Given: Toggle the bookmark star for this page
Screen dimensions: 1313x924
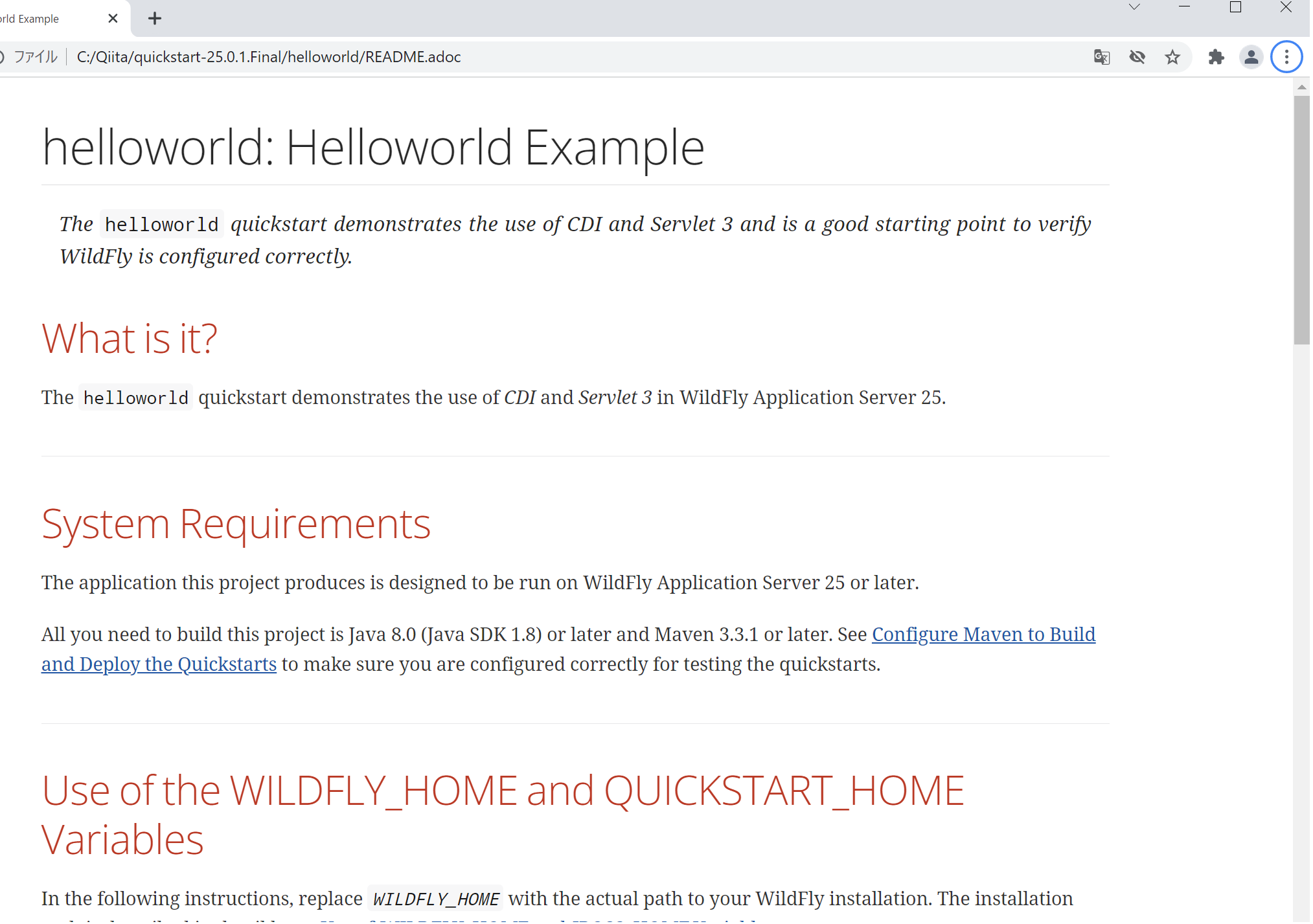Looking at the screenshot, I should point(1173,57).
